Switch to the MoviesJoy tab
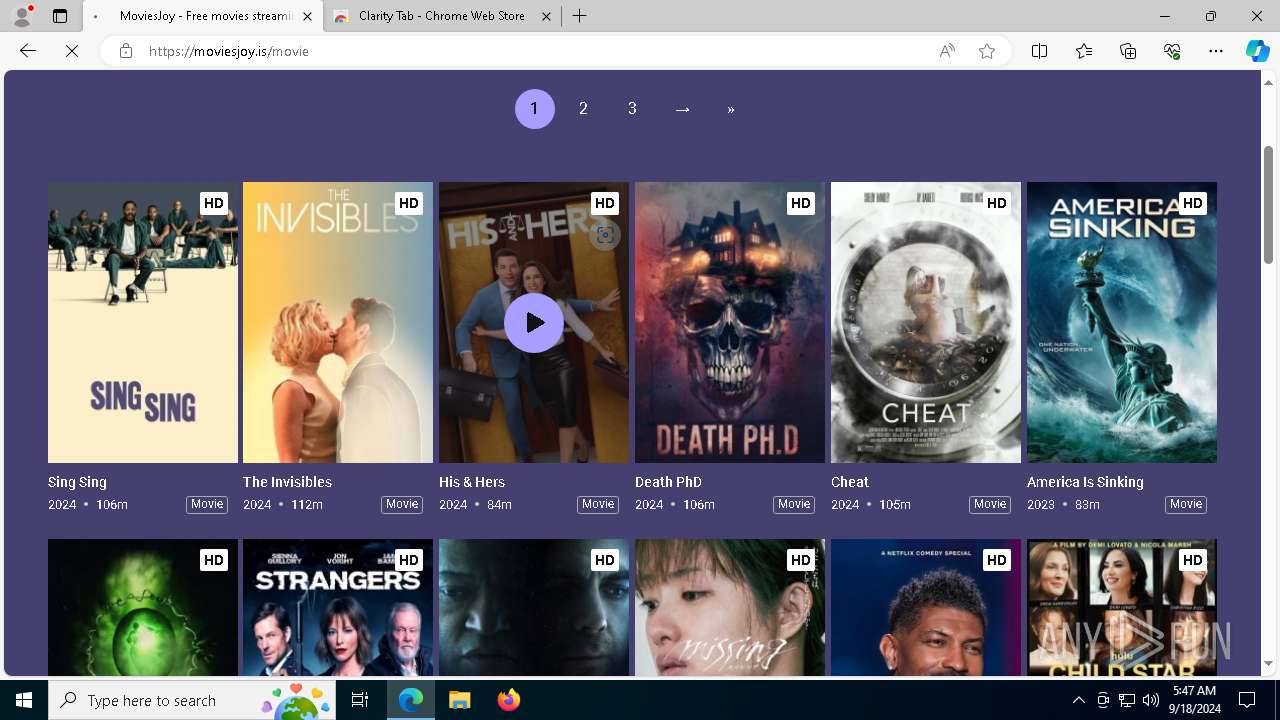Image resolution: width=1280 pixels, height=720 pixels. pyautogui.click(x=203, y=16)
